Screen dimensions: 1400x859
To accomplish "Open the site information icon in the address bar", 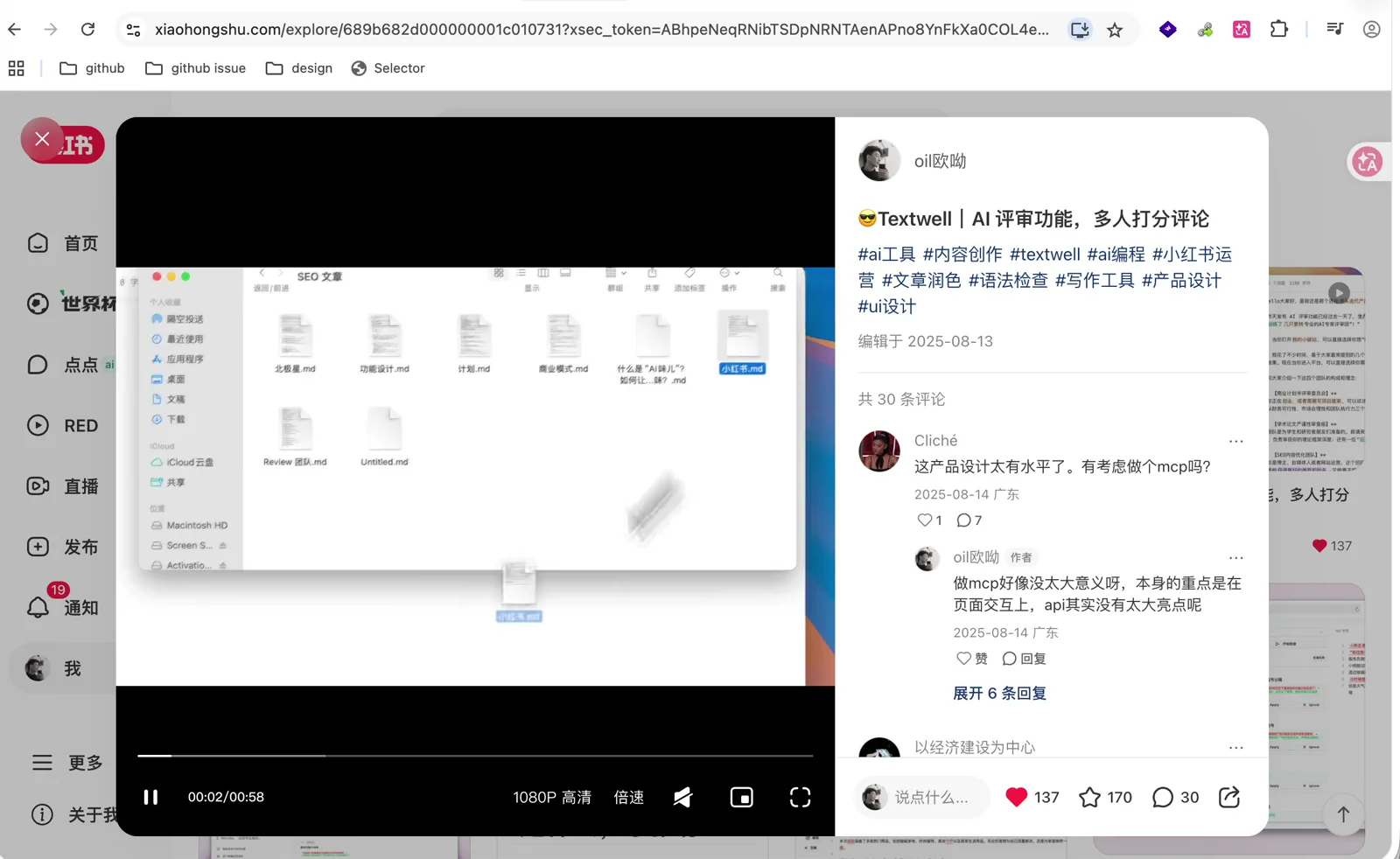I will (x=133, y=30).
